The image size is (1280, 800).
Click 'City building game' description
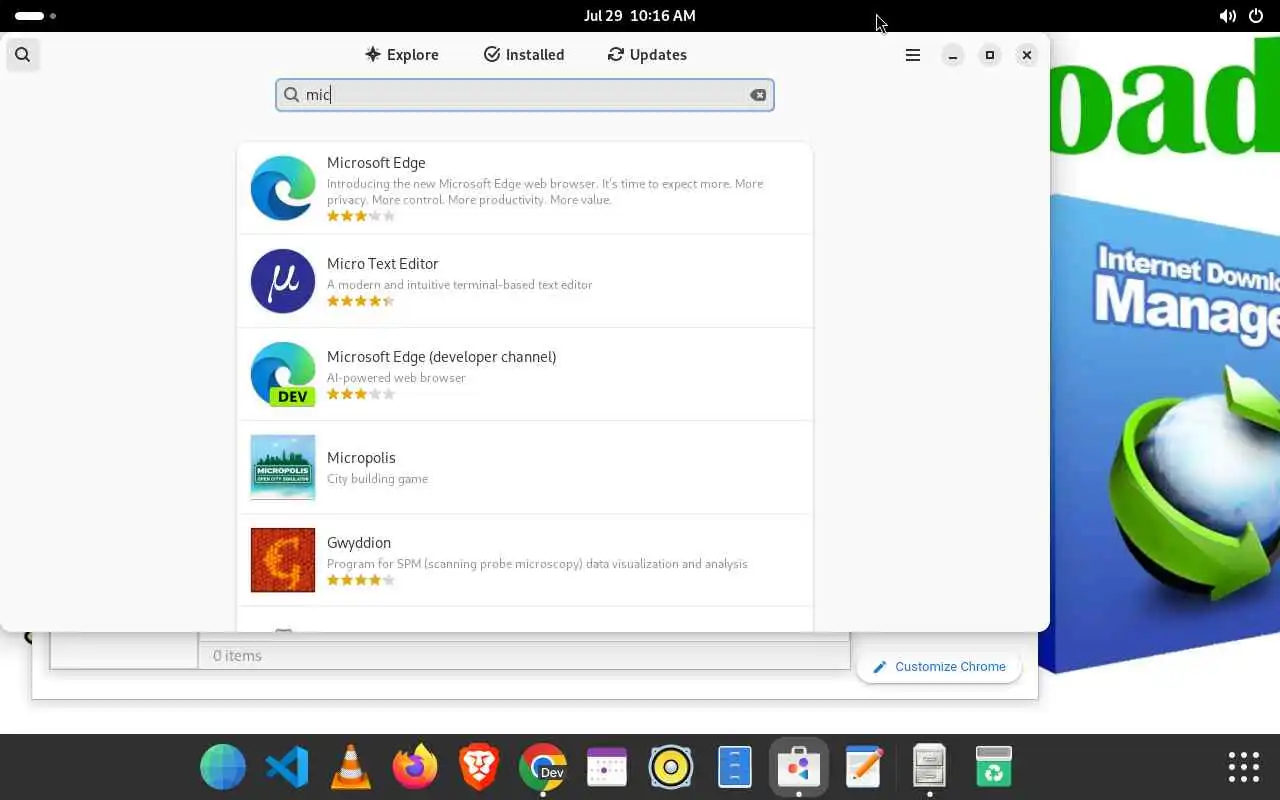(377, 479)
